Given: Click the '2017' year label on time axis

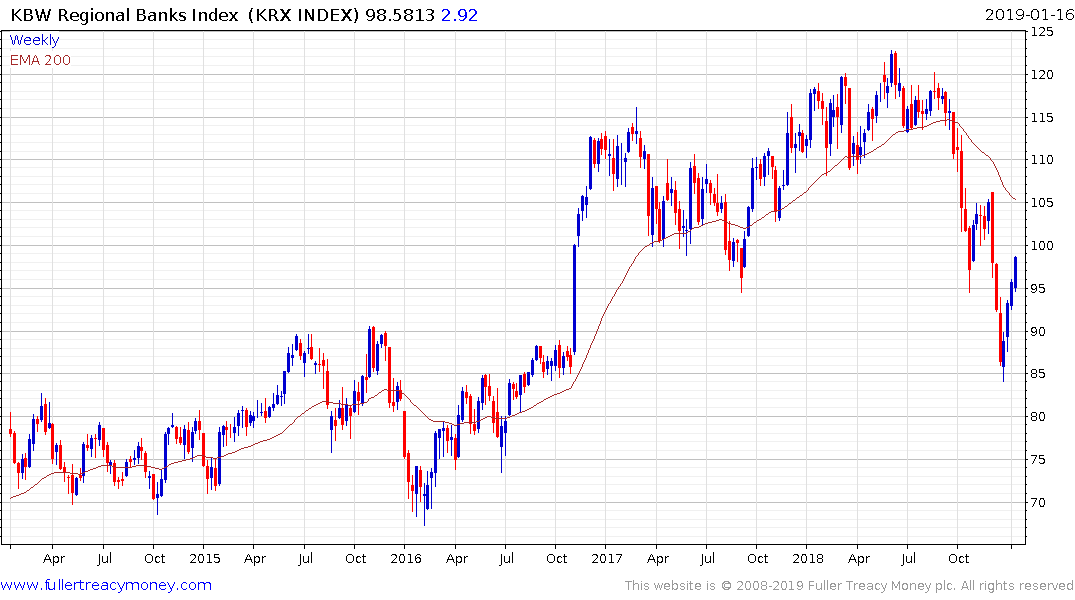Looking at the screenshot, I should (607, 559).
